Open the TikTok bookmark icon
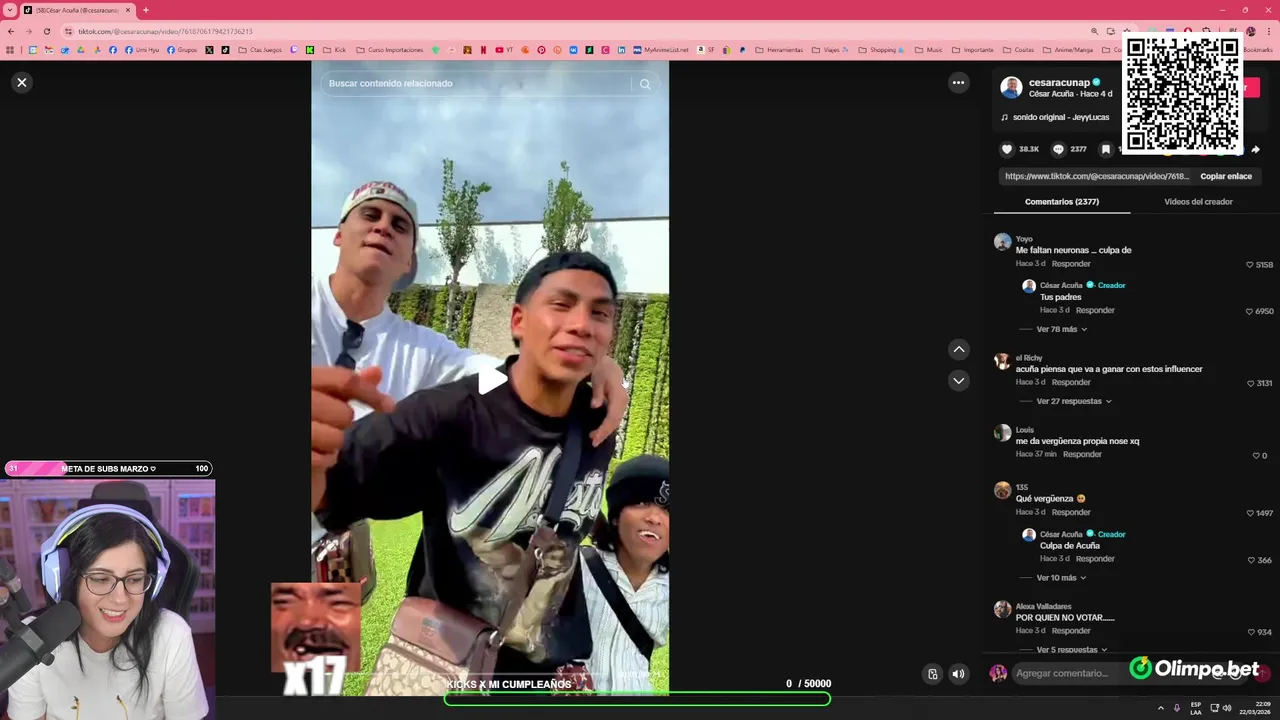 coord(225,50)
